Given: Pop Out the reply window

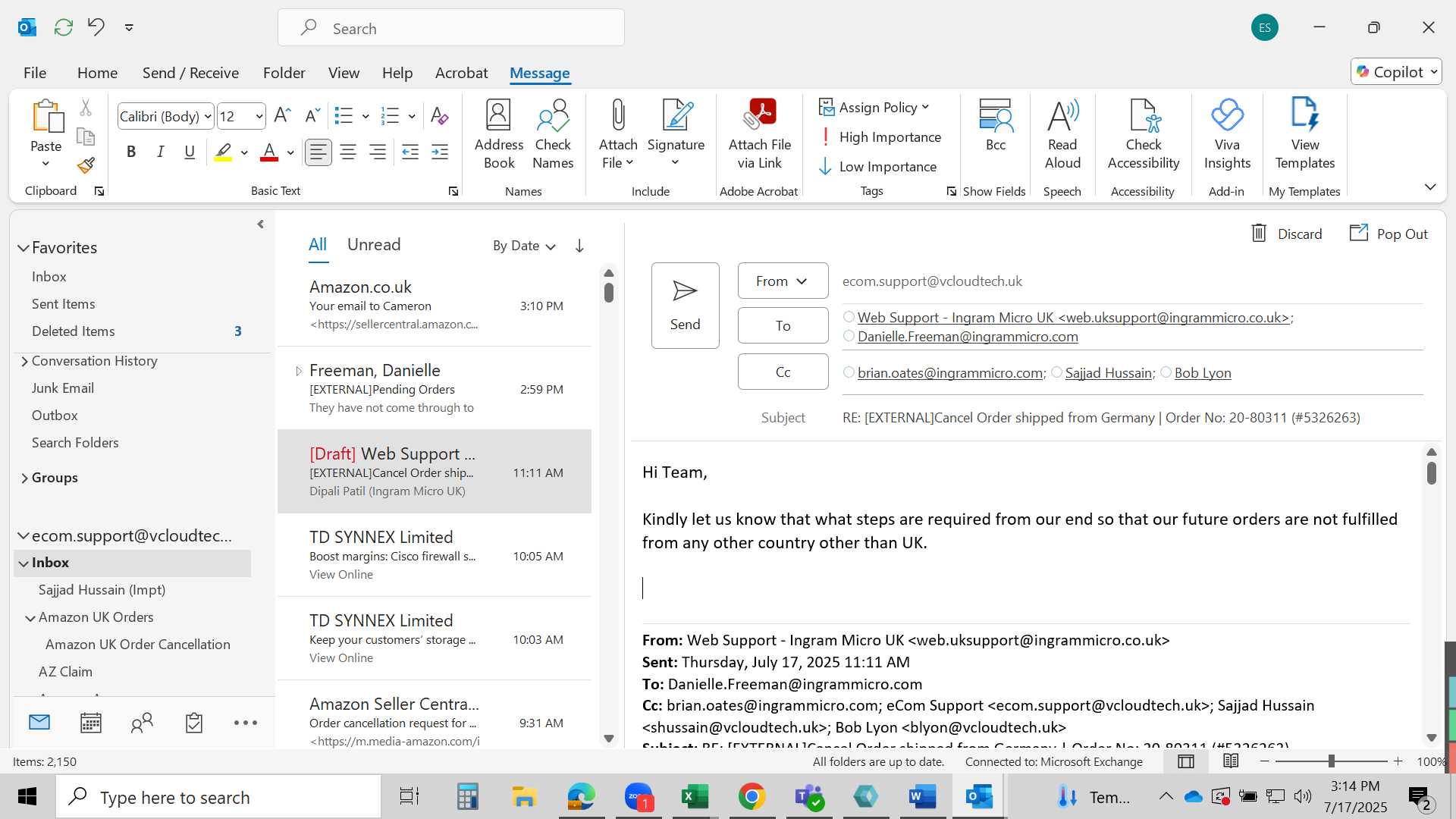Looking at the screenshot, I should pos(1389,234).
